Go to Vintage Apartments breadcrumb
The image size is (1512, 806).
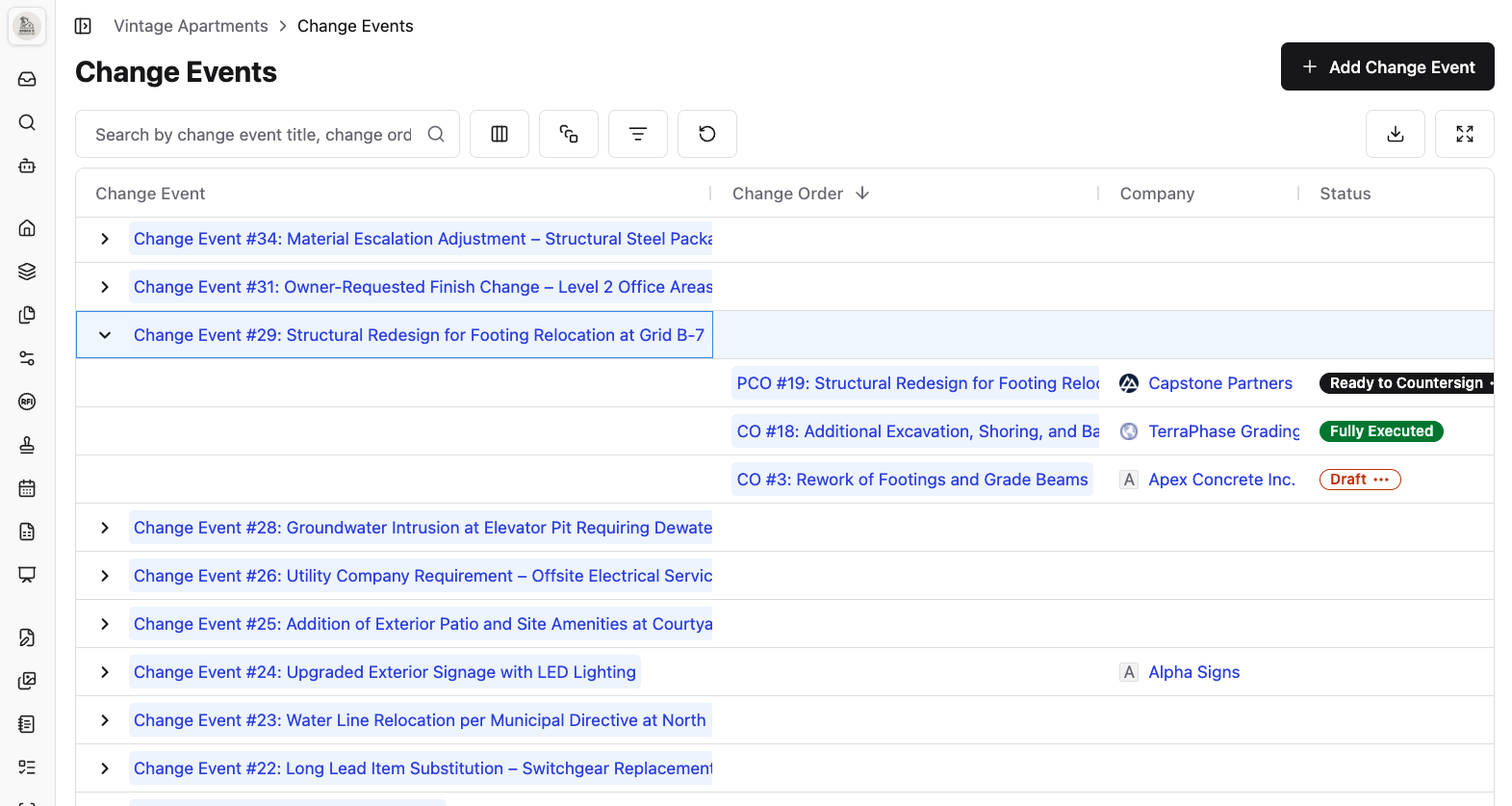tap(191, 26)
